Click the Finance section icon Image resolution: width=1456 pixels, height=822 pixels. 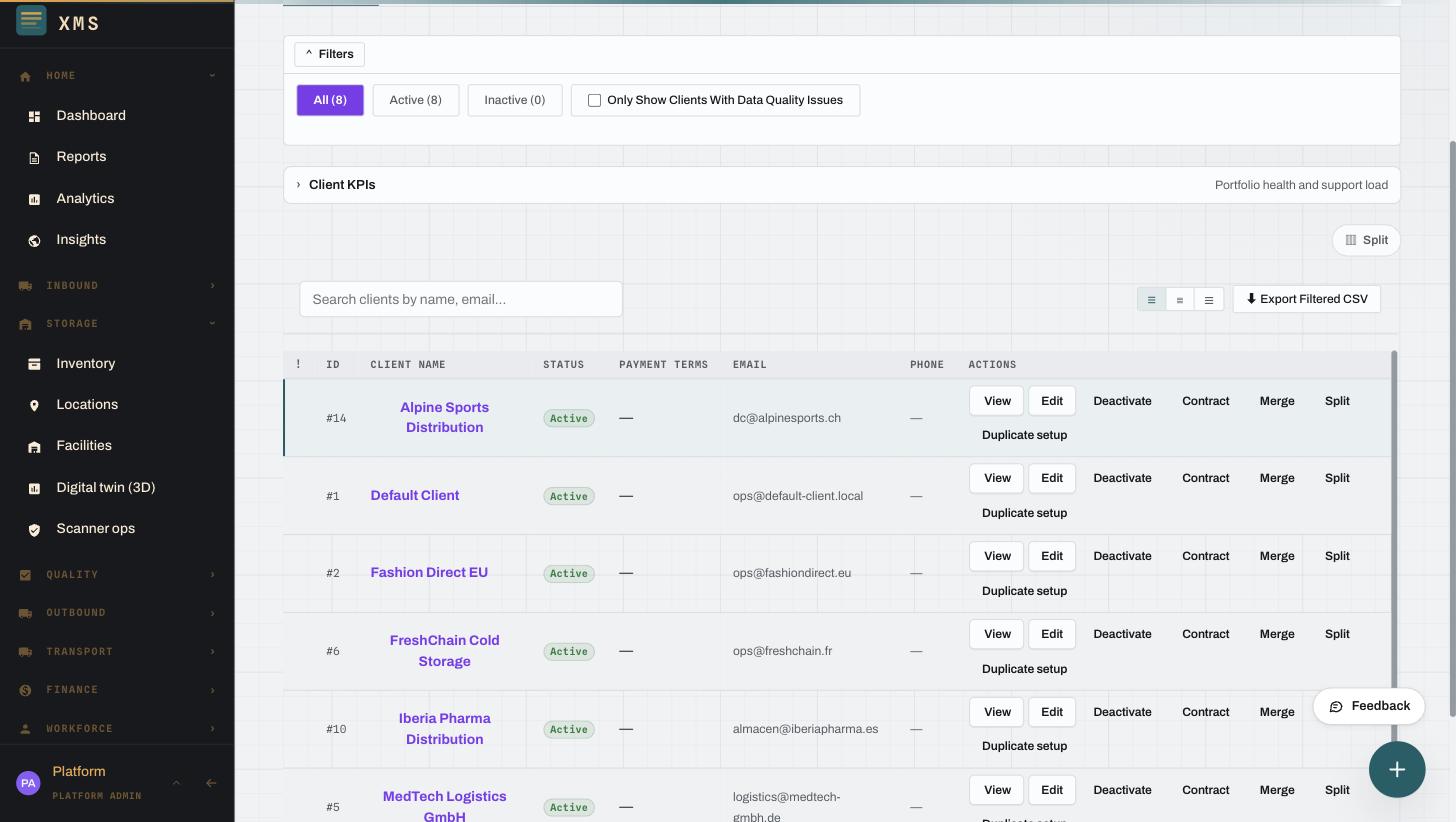point(25,690)
